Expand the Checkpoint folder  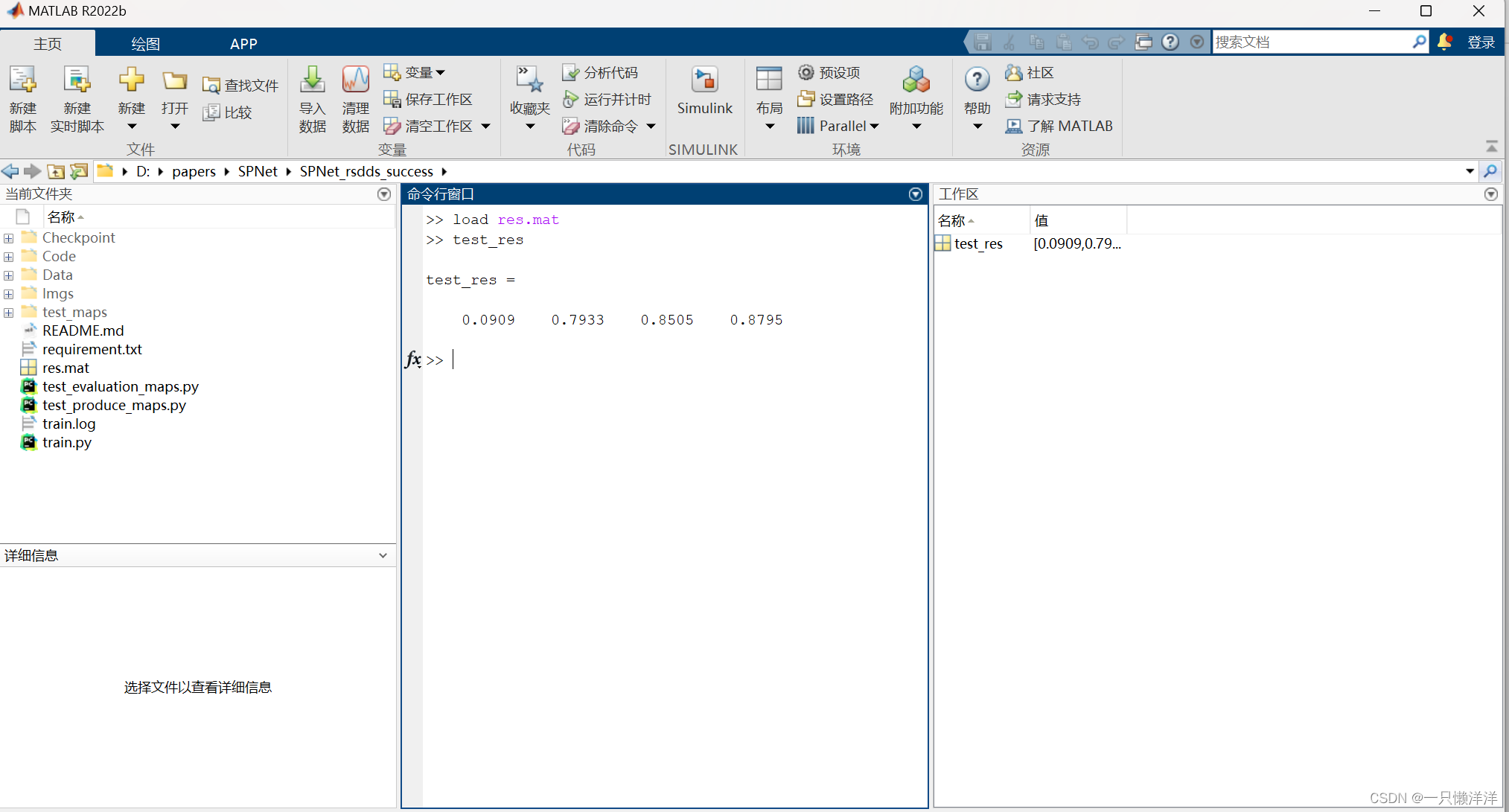point(9,238)
